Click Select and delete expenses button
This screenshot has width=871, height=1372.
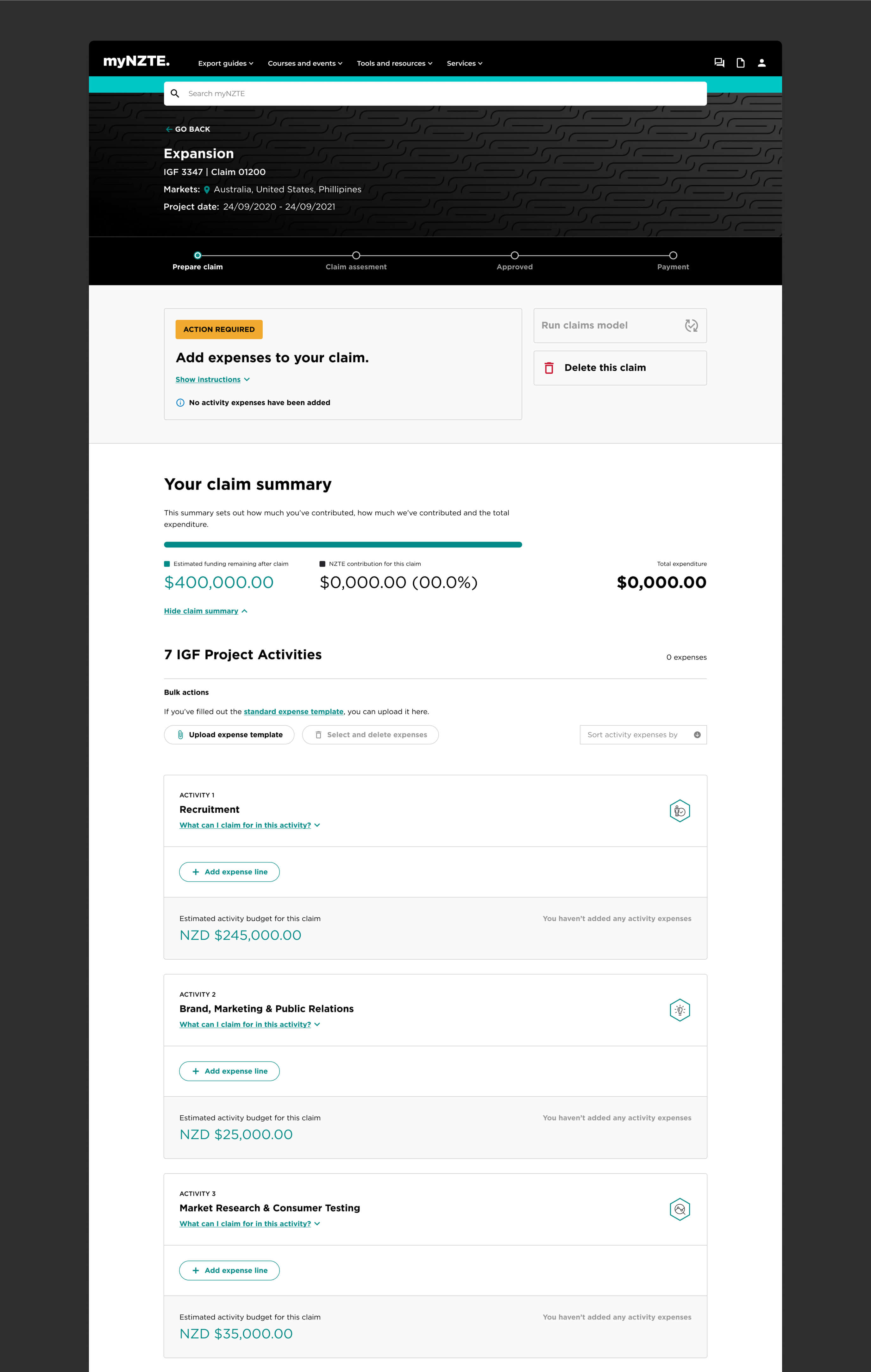(x=370, y=735)
